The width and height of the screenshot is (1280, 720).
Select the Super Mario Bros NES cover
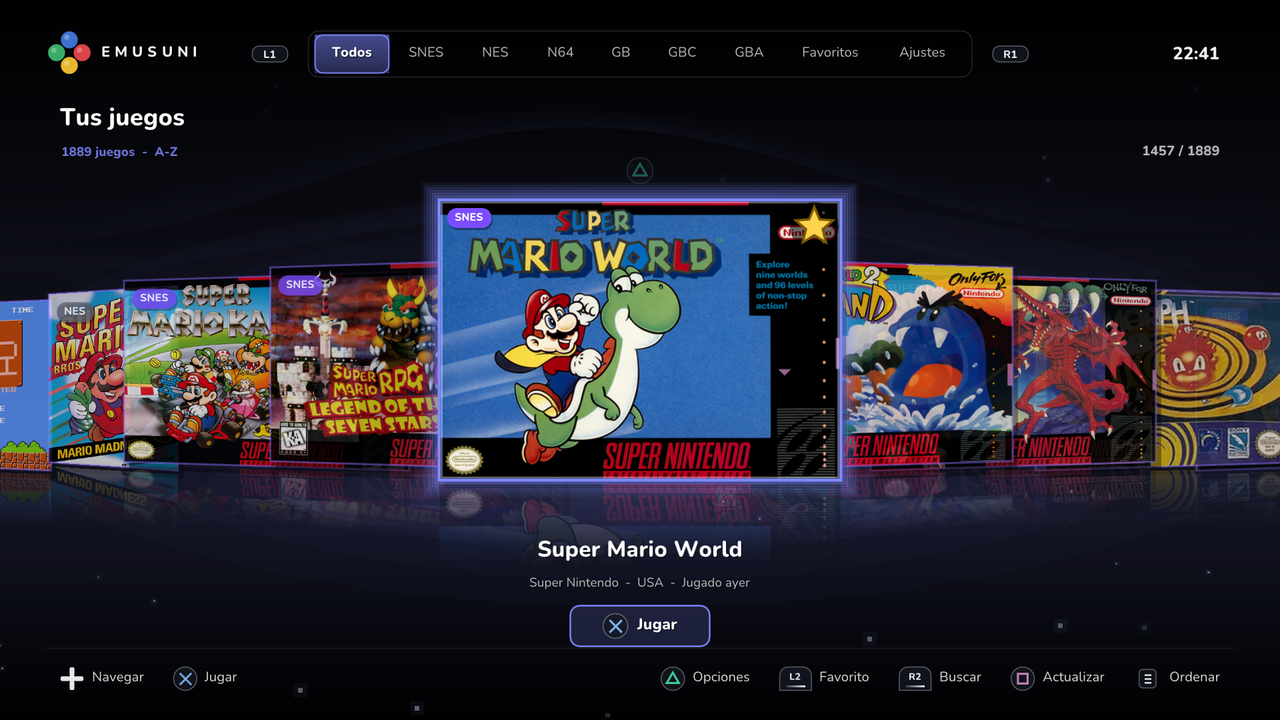click(x=87, y=380)
